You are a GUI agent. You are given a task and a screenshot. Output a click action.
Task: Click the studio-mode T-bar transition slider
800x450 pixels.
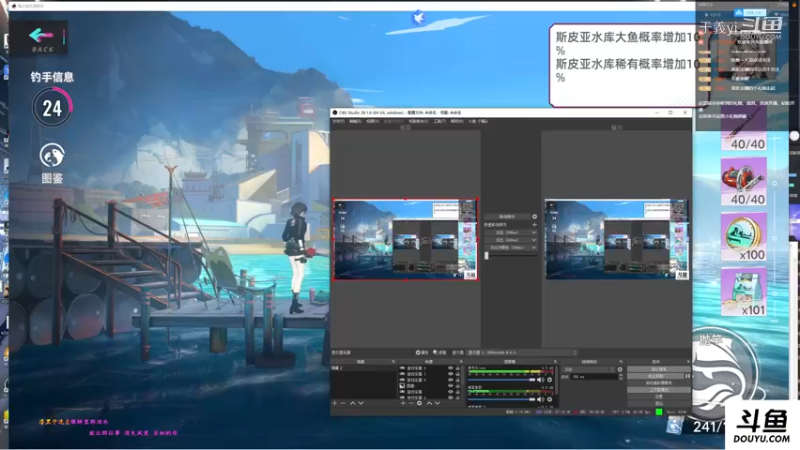coord(510,256)
